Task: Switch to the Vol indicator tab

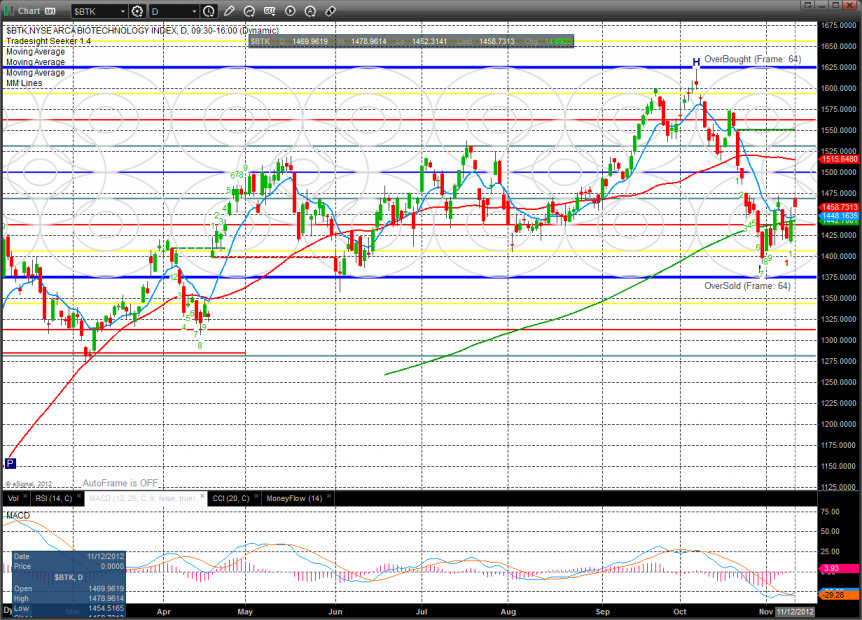Action: point(13,498)
